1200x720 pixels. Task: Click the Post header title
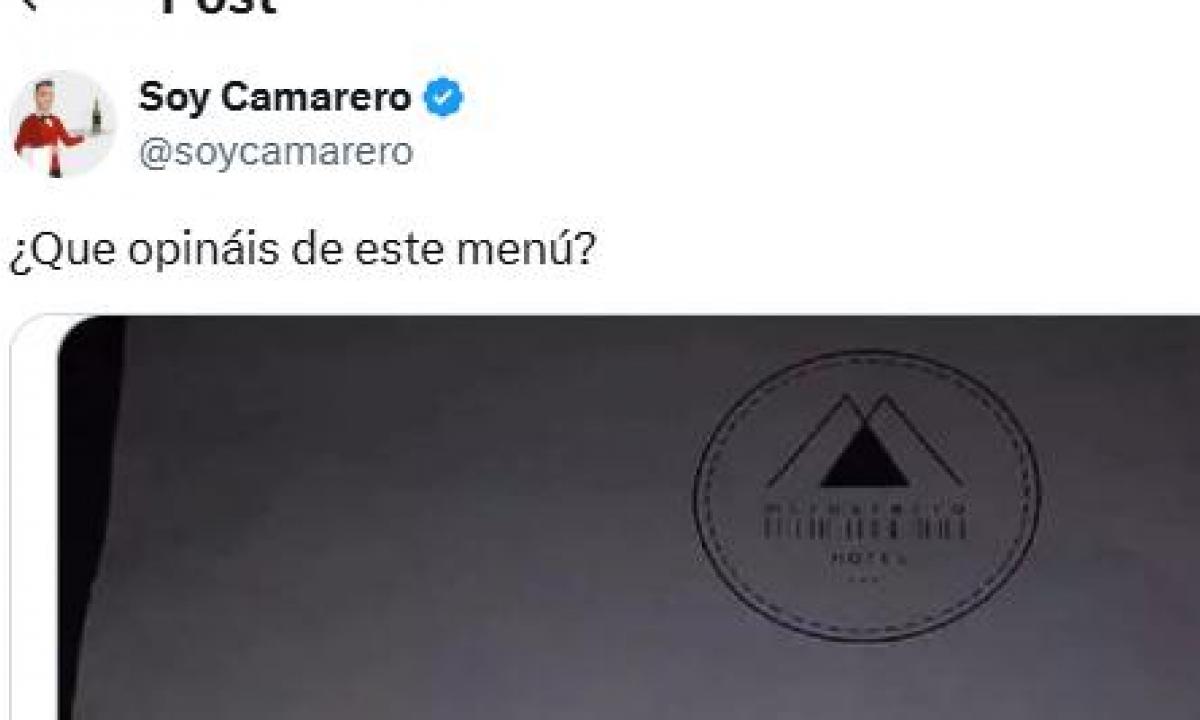pyautogui.click(x=217, y=6)
